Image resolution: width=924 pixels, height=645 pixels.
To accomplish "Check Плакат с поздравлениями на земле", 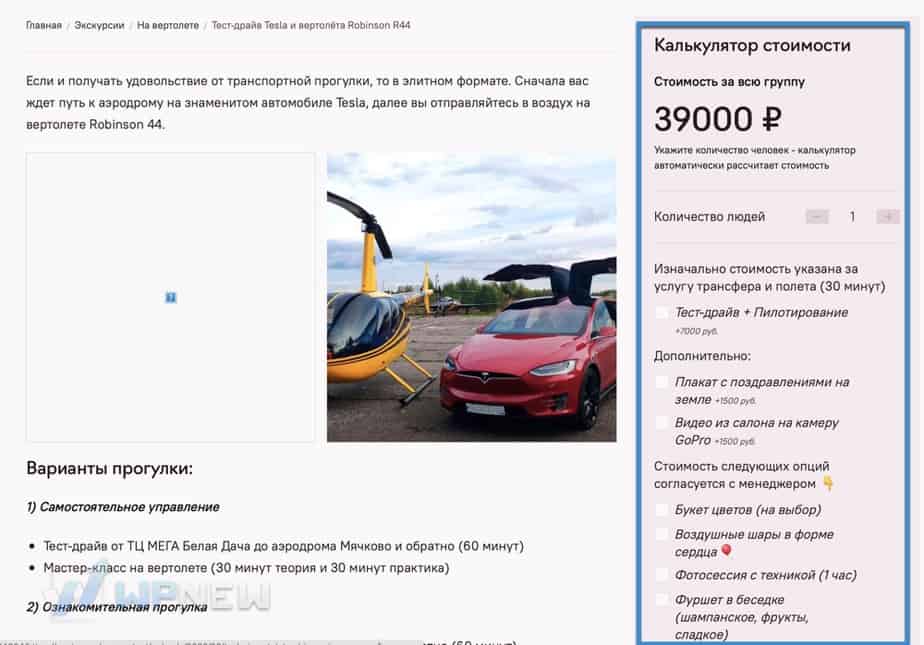I will pos(662,382).
